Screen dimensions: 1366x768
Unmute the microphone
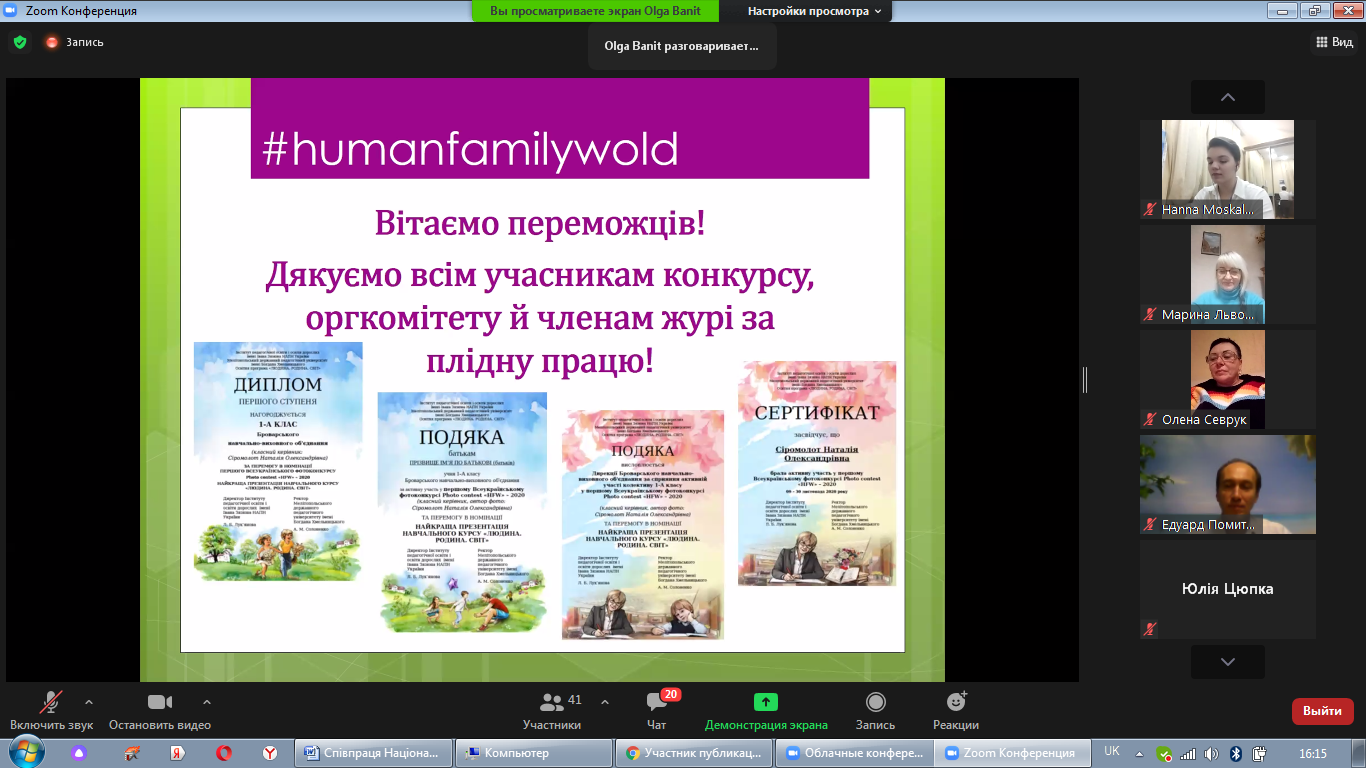50,711
